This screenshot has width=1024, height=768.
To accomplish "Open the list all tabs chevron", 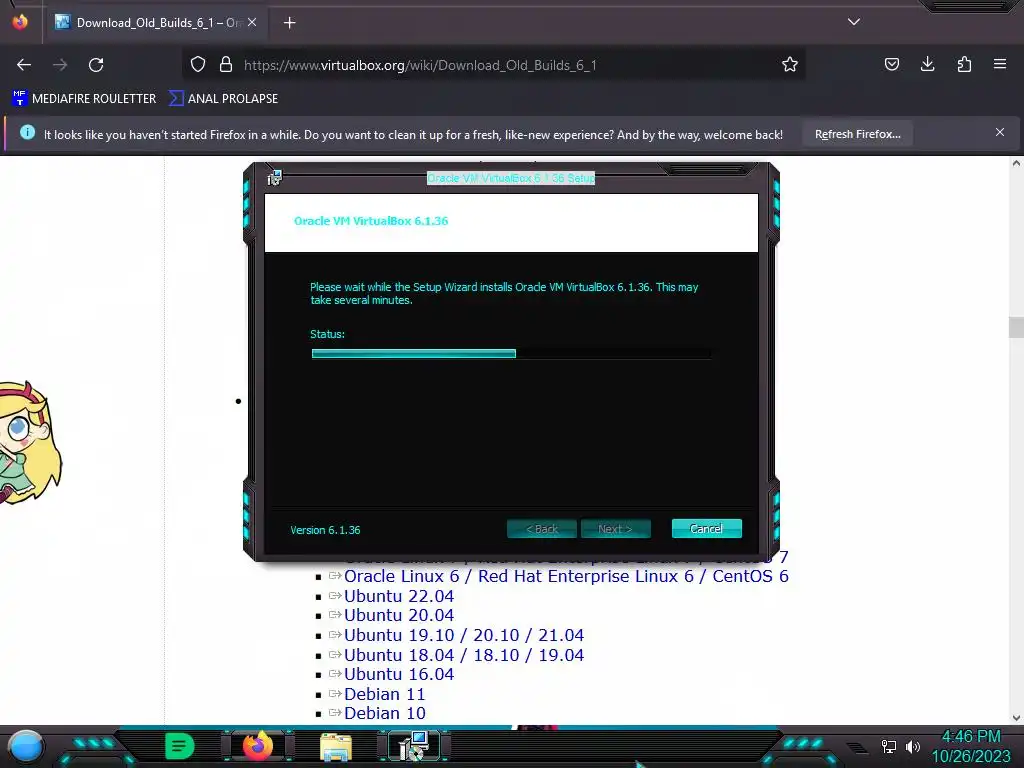I will 854,22.
